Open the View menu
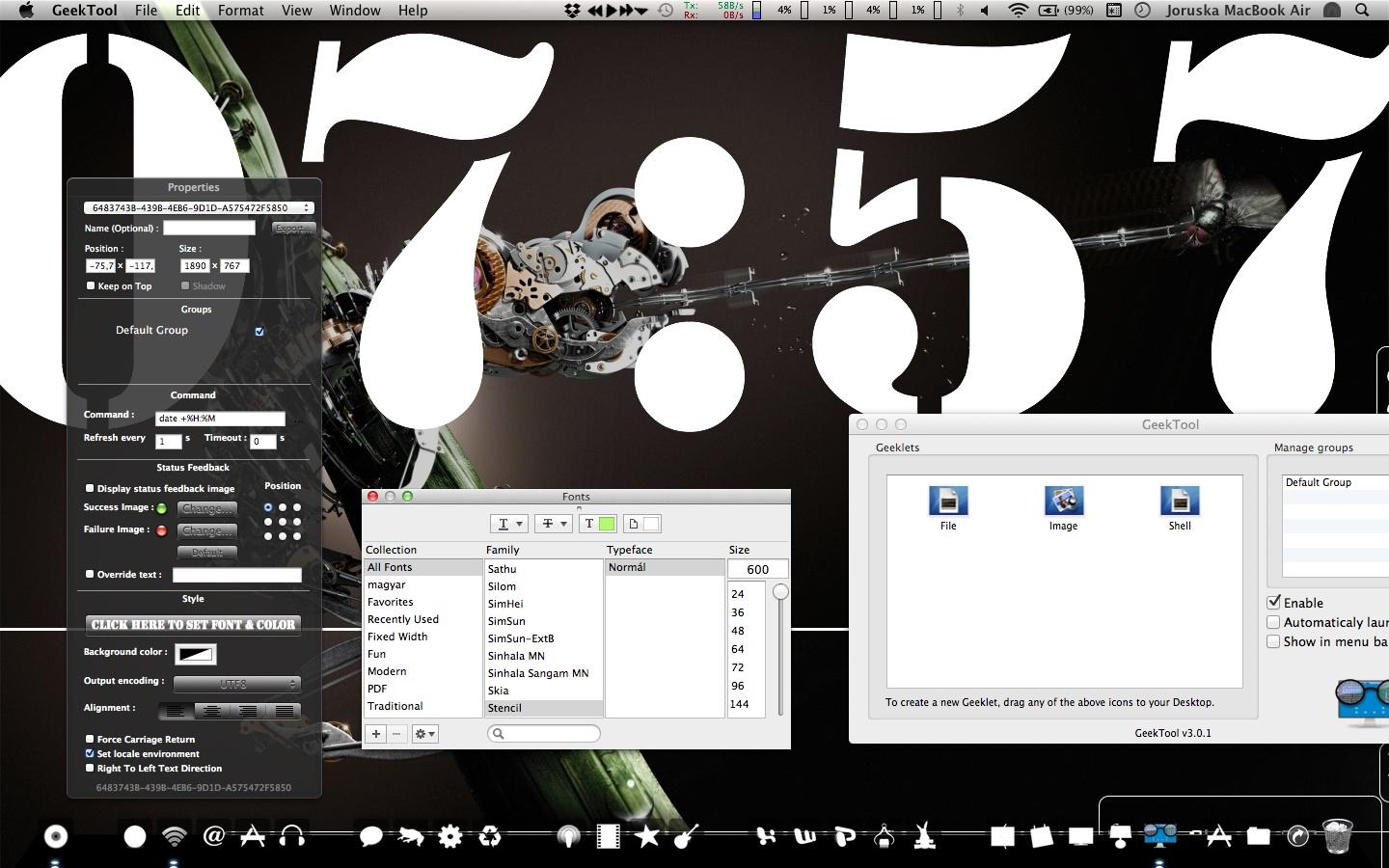This screenshot has height=868, width=1389. (296, 11)
